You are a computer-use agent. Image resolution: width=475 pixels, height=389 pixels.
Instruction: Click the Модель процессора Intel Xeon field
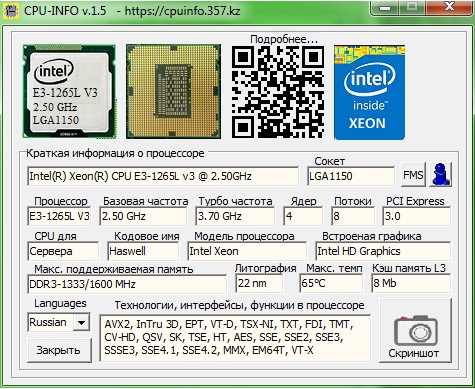tap(247, 251)
